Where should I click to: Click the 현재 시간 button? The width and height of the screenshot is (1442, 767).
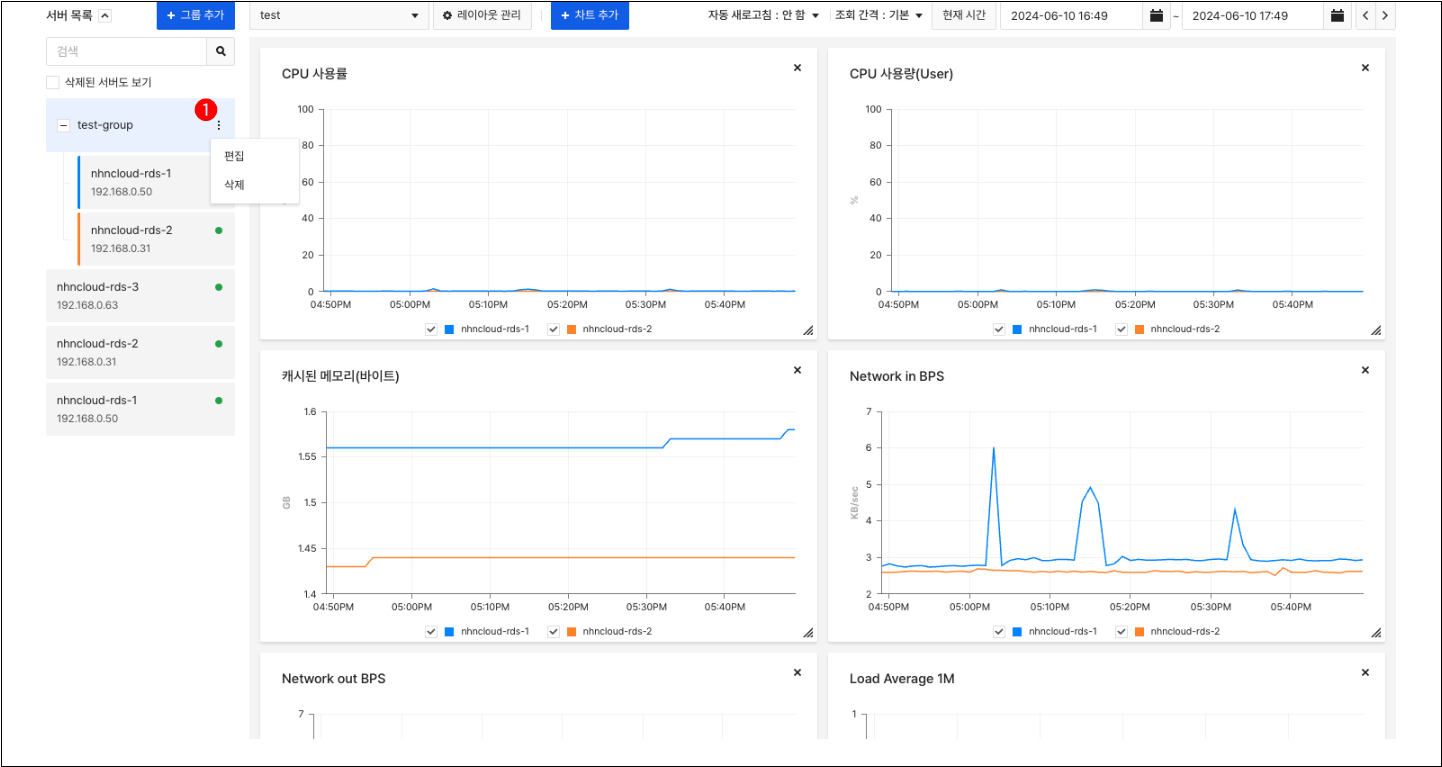[964, 16]
